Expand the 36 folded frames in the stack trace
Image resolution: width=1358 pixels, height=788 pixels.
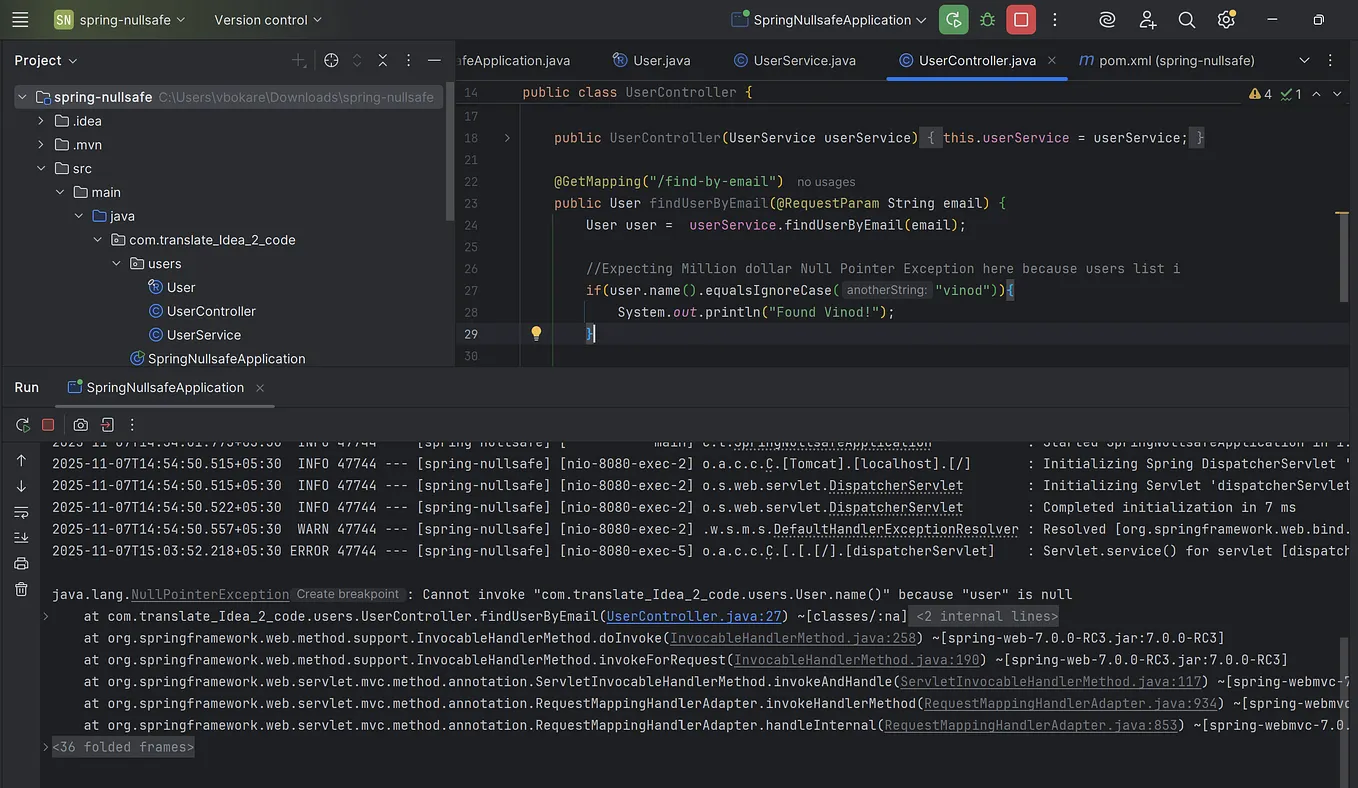point(122,746)
